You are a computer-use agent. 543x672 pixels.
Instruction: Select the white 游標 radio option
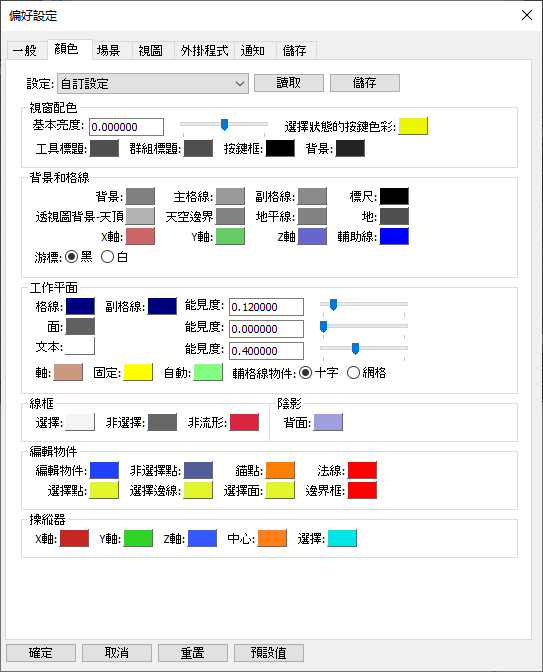(x=108, y=257)
